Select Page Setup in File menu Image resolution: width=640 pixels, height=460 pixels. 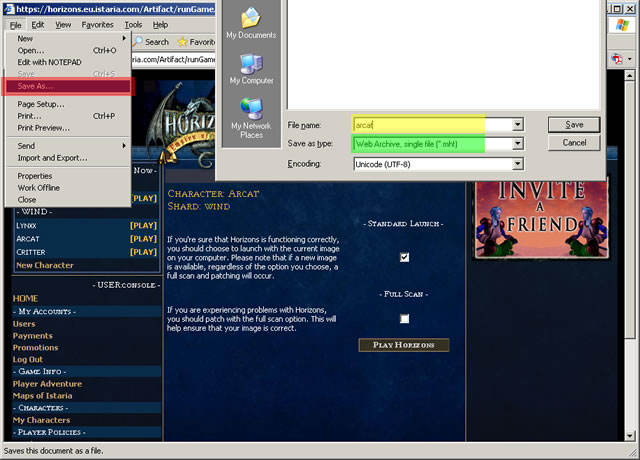[41, 104]
